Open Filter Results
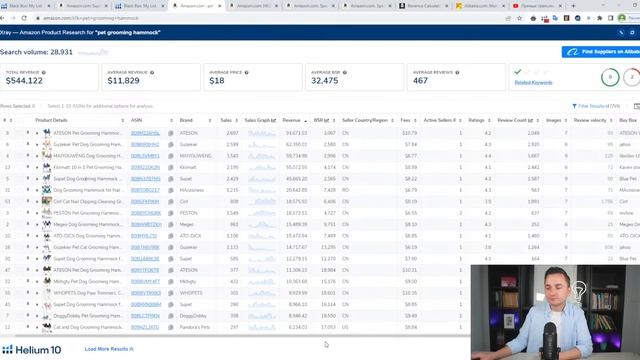Image resolution: width=640 pixels, height=360 pixels. tap(596, 106)
